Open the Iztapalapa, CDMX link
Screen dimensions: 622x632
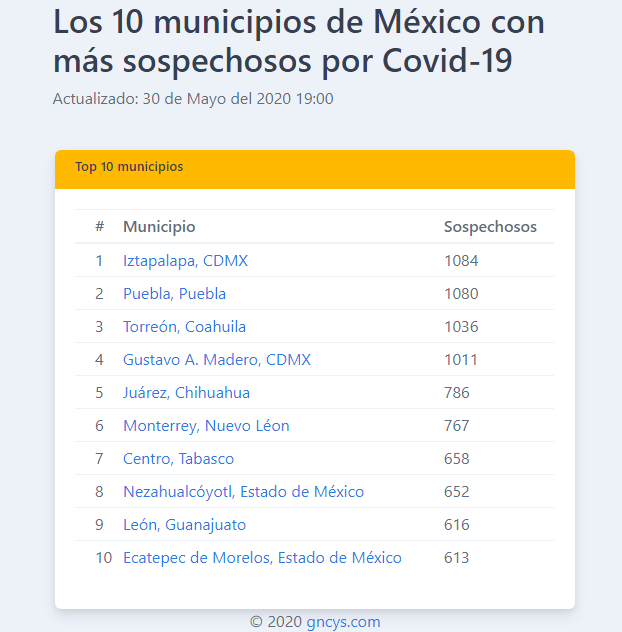click(185, 261)
